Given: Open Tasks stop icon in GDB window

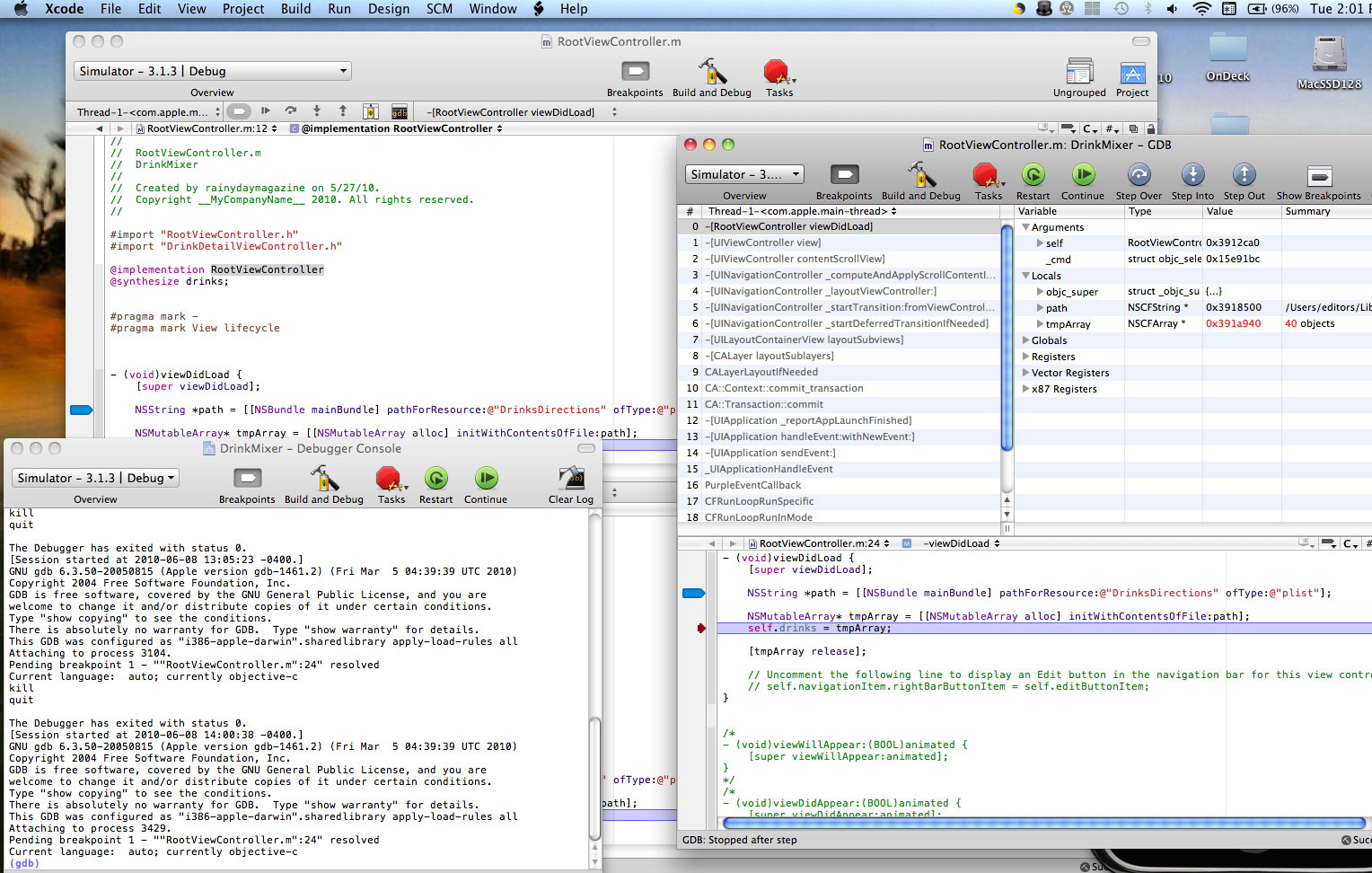Looking at the screenshot, I should [x=987, y=175].
